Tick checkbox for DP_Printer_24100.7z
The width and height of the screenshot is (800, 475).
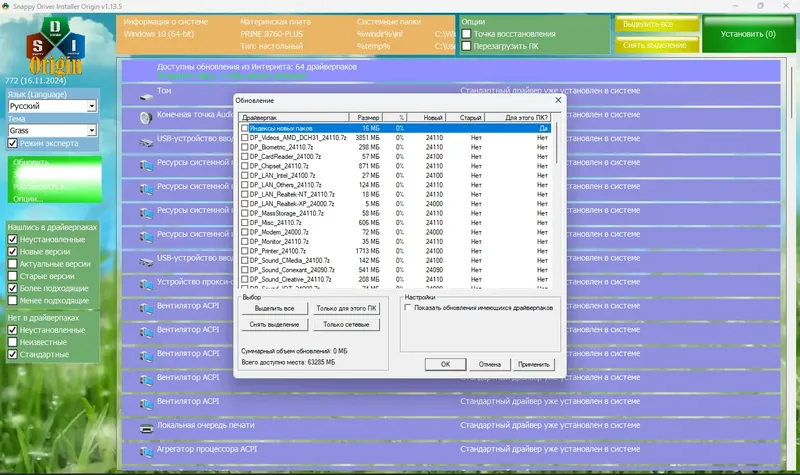245,251
